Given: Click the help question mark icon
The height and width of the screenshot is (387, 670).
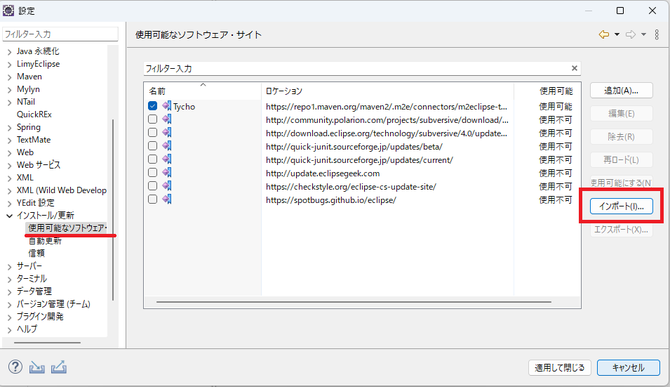Looking at the screenshot, I should [15, 367].
